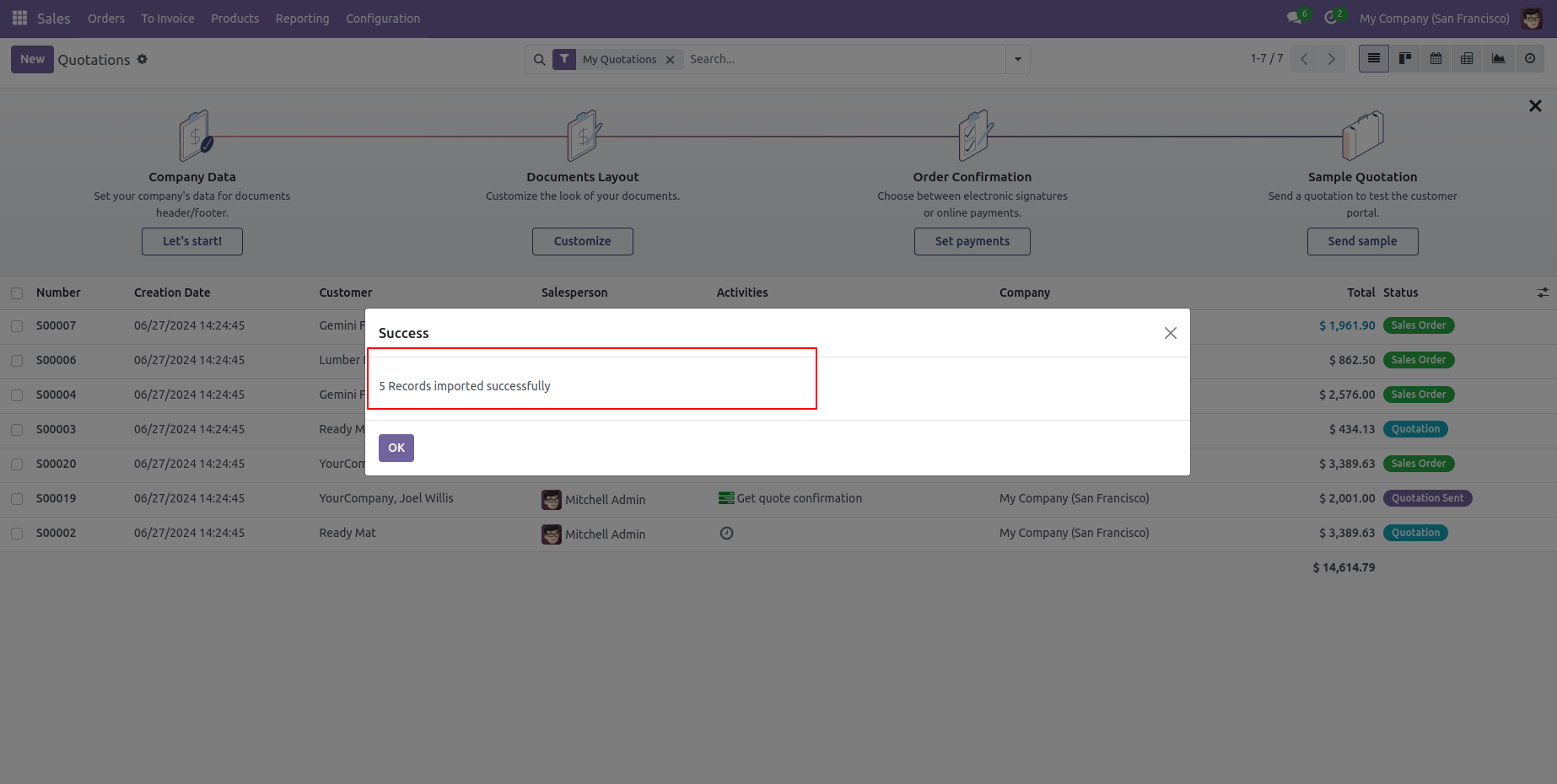Screen dimensions: 1557x784
Task: Click Send sample for Sample Quotation
Action: [x=1362, y=241]
